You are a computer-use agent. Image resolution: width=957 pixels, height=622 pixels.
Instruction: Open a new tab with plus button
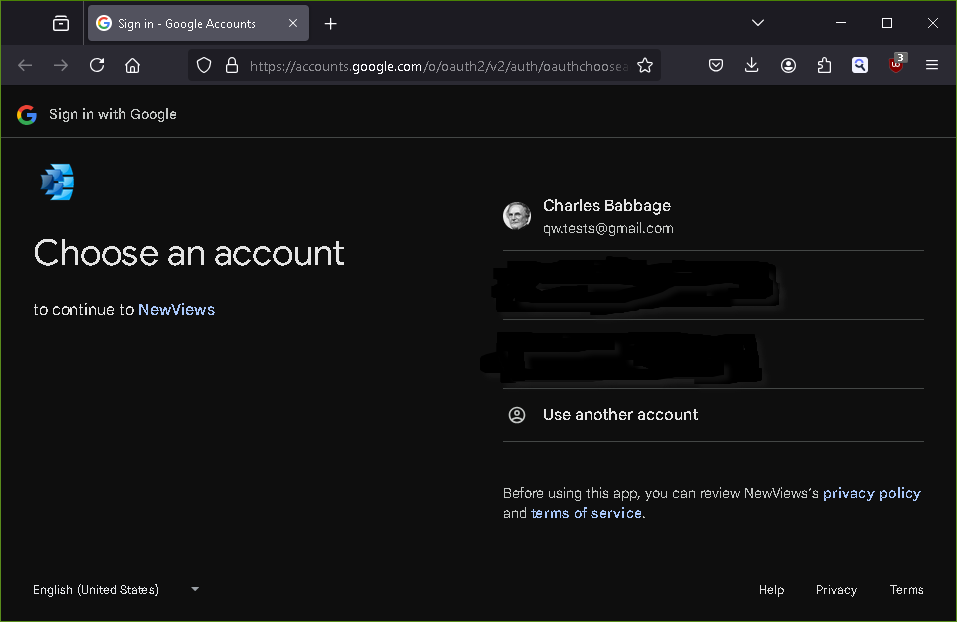[x=331, y=23]
